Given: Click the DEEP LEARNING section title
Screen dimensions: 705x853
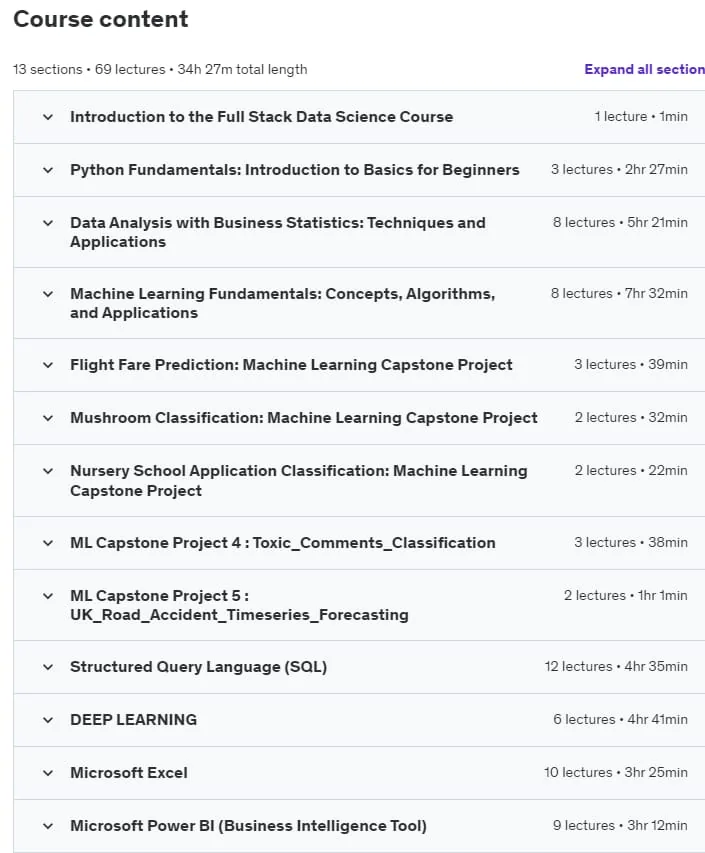Looking at the screenshot, I should click(x=133, y=720).
